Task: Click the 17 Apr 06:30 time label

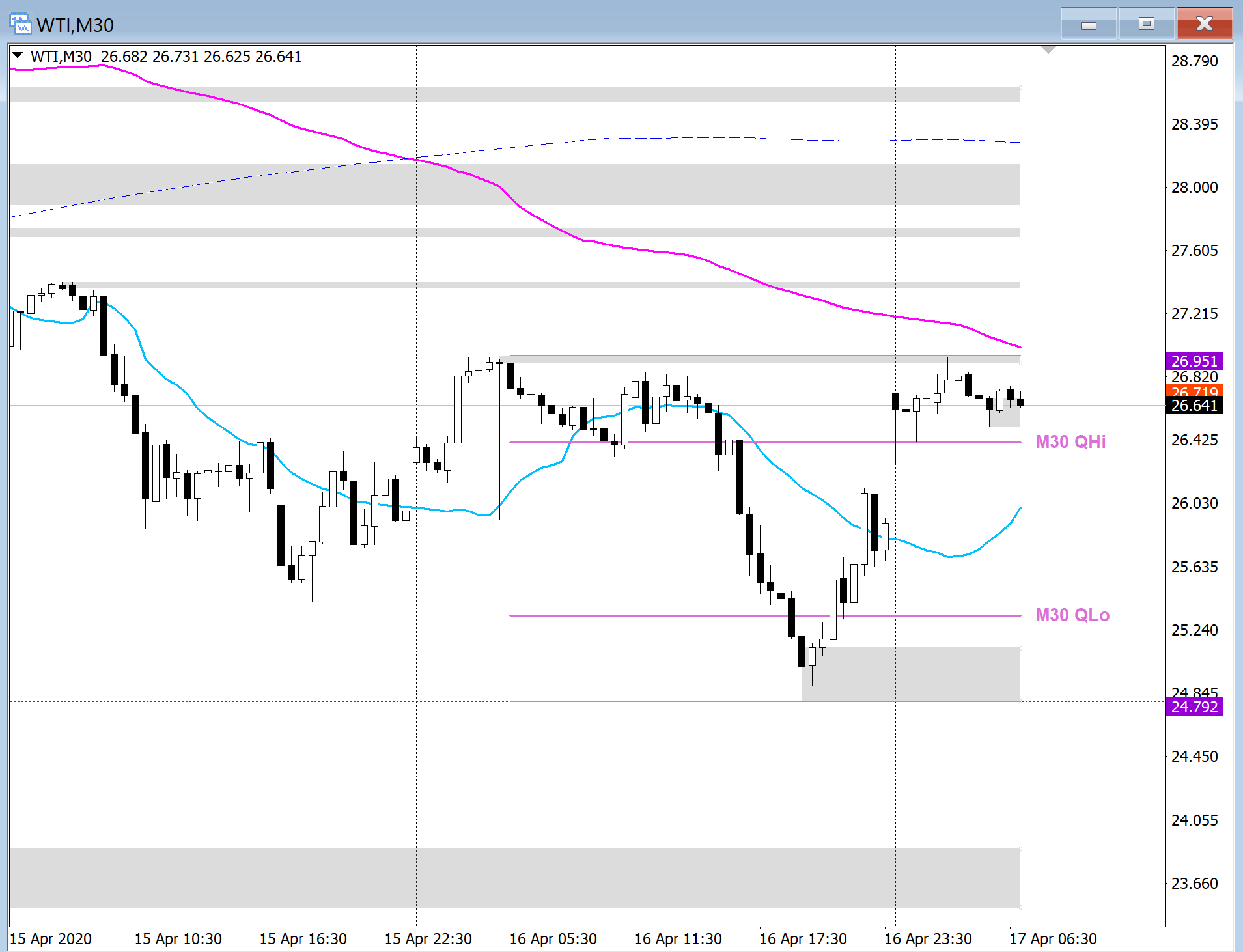Action: point(1052,939)
